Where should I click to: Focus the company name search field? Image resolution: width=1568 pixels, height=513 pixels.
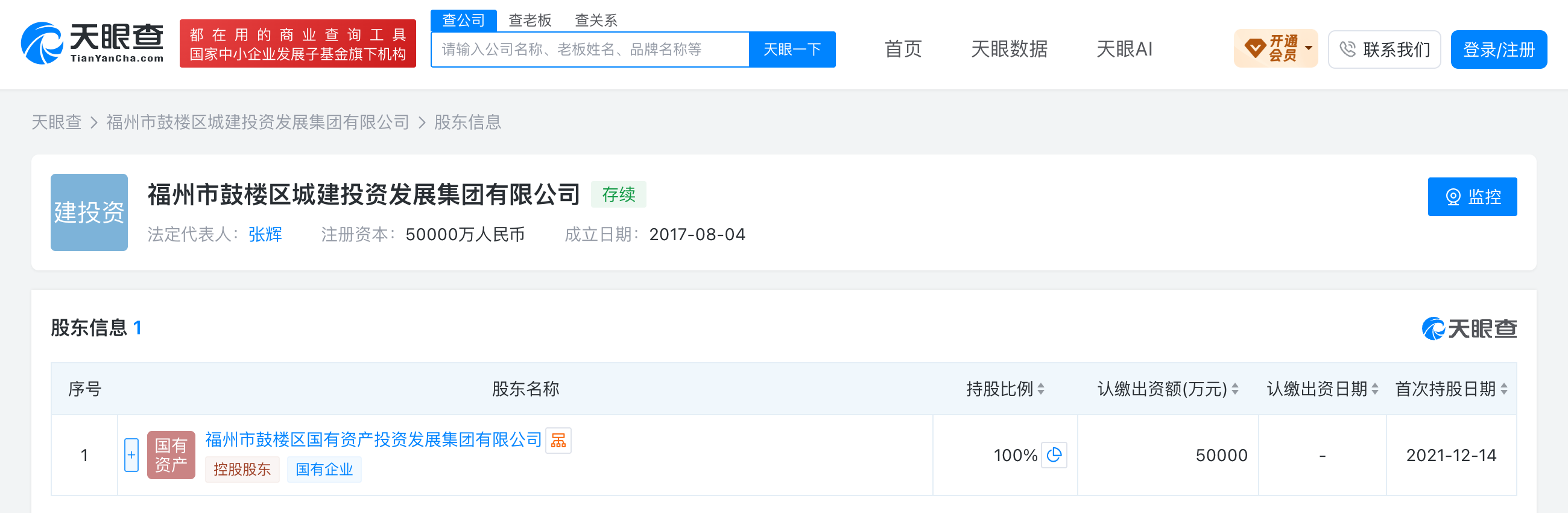590,49
